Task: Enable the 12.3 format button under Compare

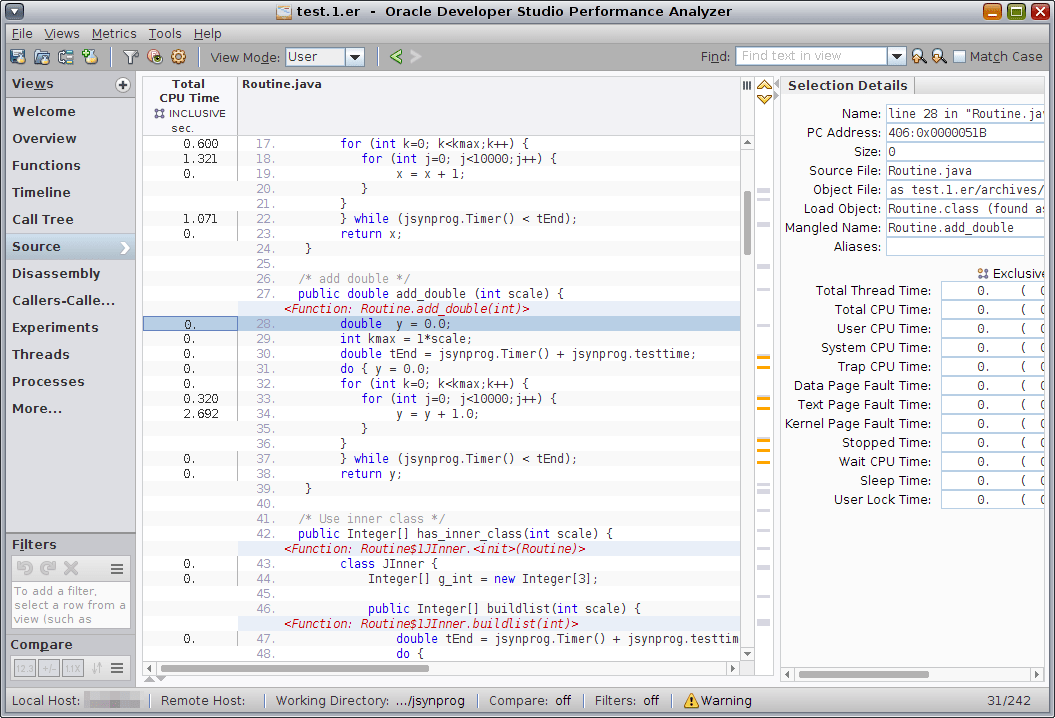Action: click(x=24, y=668)
